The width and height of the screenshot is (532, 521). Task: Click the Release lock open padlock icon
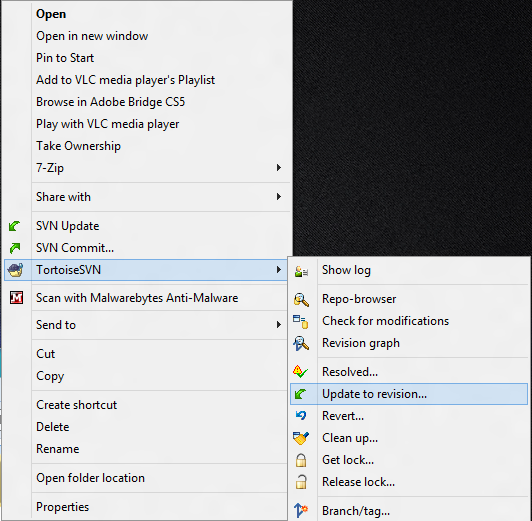coord(301,482)
